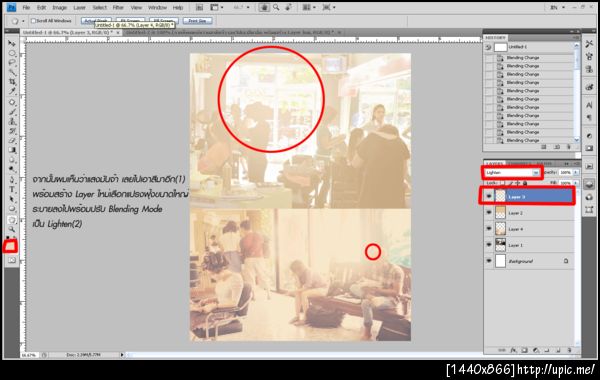Open the Layer menu
Viewport: 600px width, 380px height.
click(x=79, y=7)
